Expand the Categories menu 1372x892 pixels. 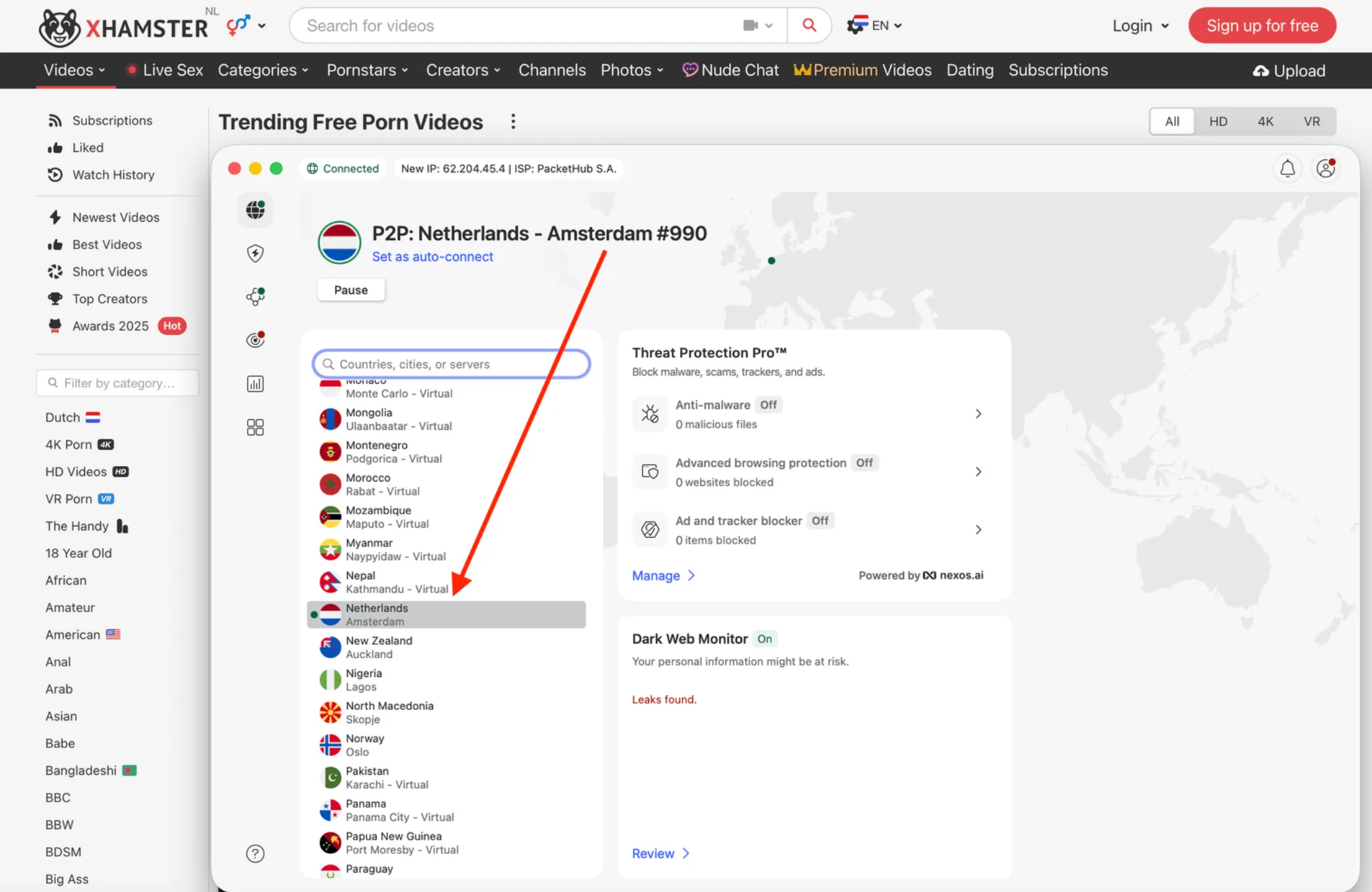coord(263,70)
